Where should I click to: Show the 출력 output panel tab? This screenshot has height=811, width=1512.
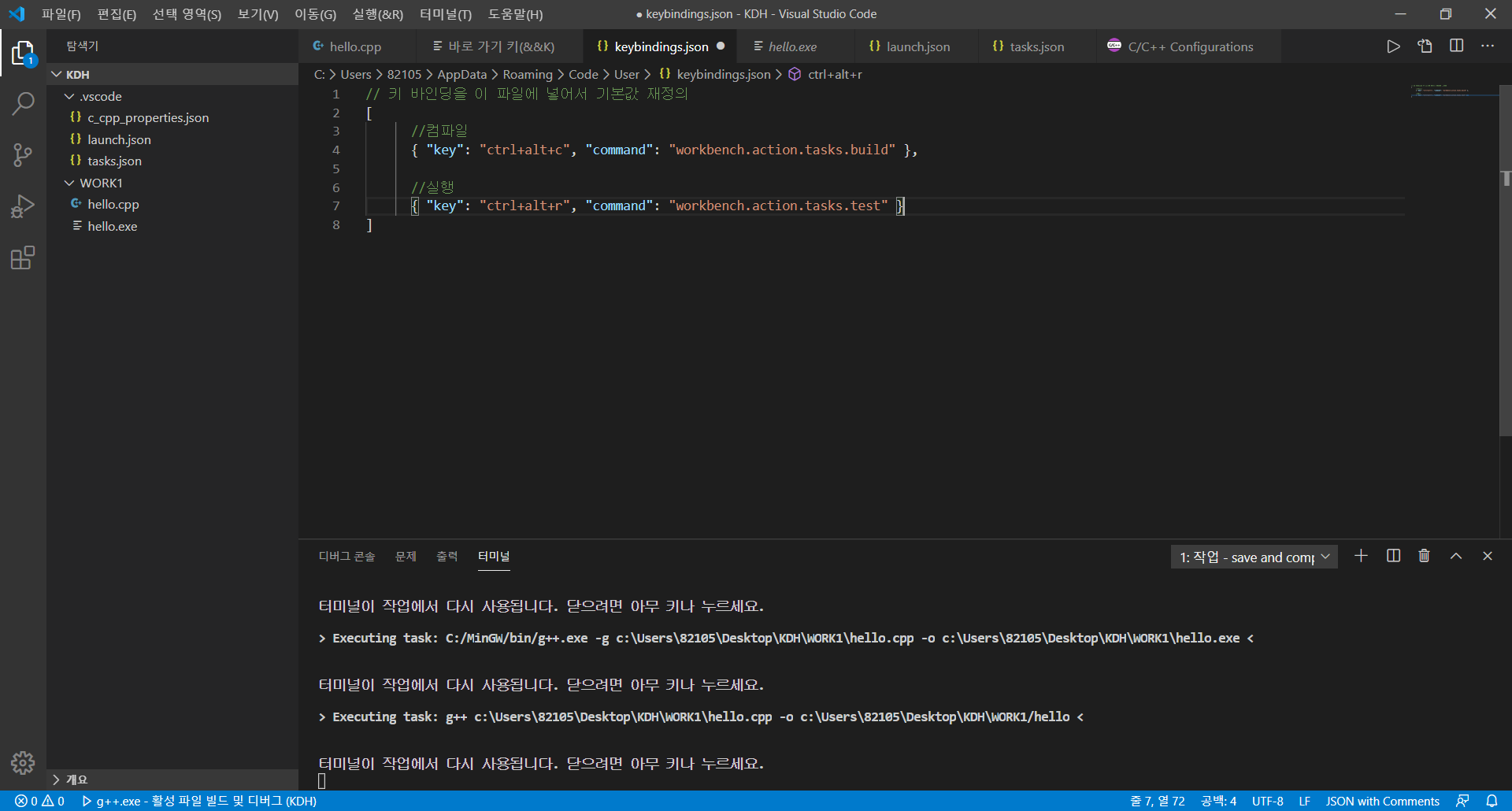447,556
